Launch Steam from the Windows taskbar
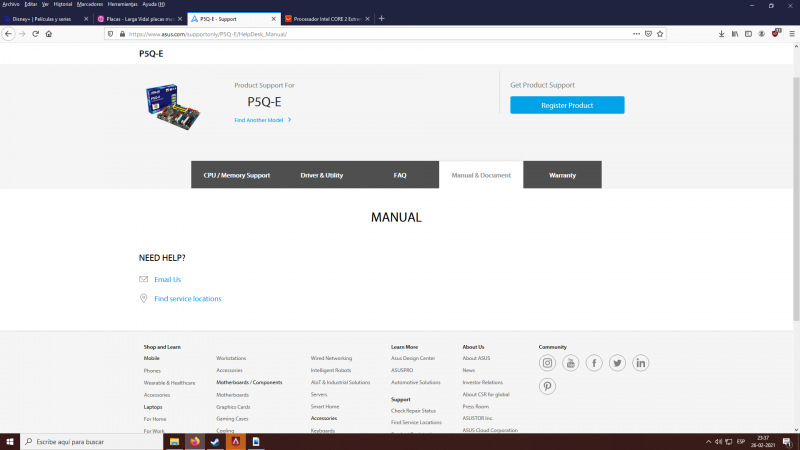 click(215, 441)
